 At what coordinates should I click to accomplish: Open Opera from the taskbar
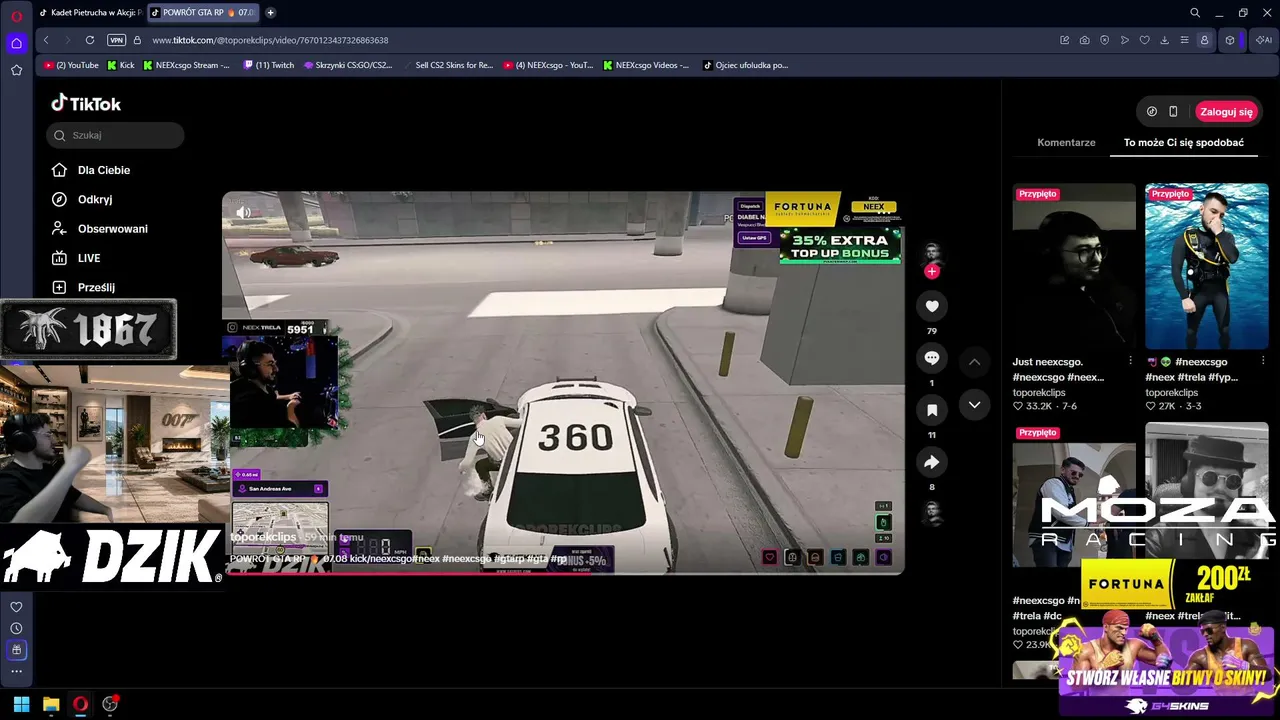80,704
